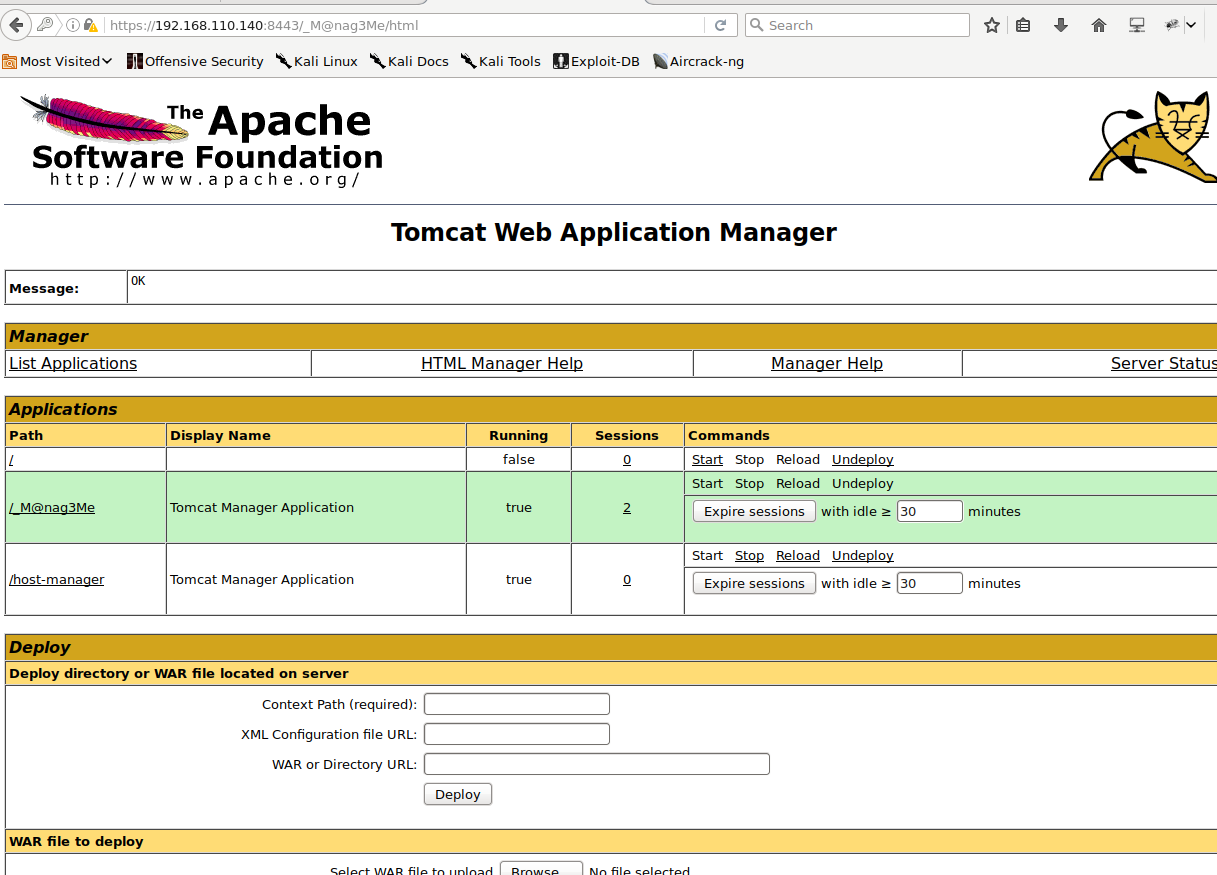This screenshot has width=1217, height=875.
Task: Edit idle minutes field in _M@nag3Me row
Action: pos(929,511)
